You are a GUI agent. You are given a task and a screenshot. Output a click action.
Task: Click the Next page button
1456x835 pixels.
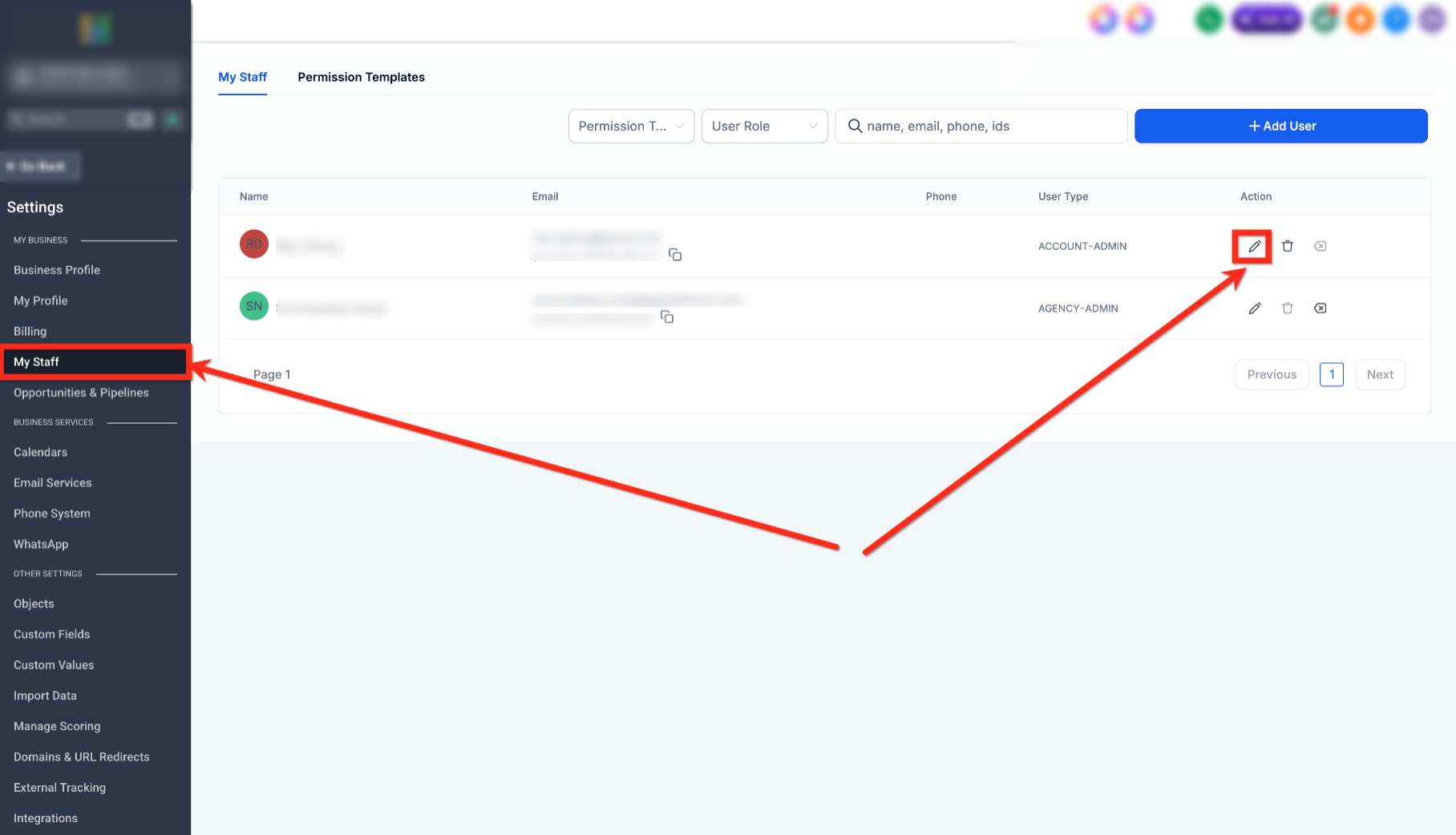1380,374
